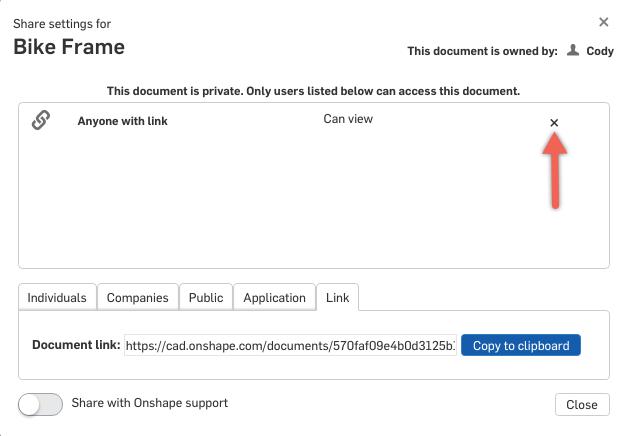Remove the Anyone with link share entry
627x436 pixels.
pyautogui.click(x=554, y=123)
